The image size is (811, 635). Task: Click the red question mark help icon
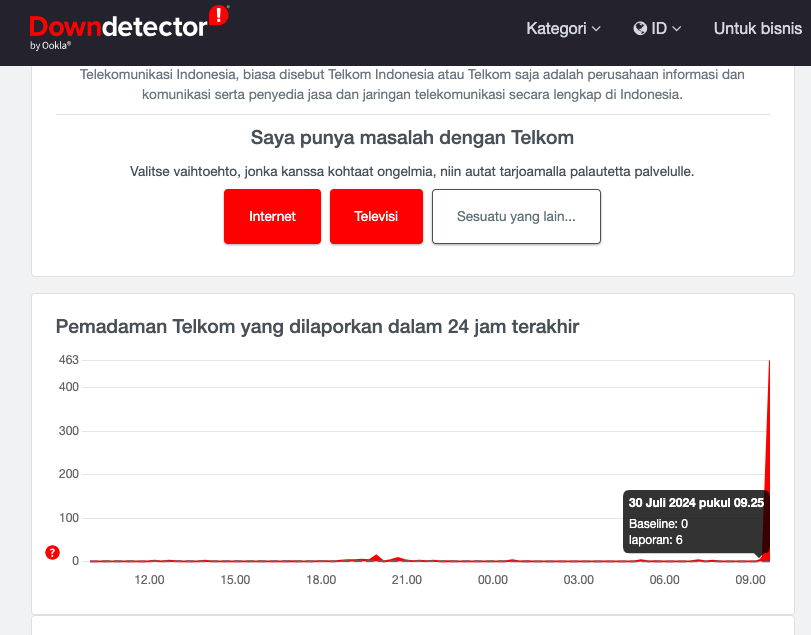pyautogui.click(x=53, y=553)
